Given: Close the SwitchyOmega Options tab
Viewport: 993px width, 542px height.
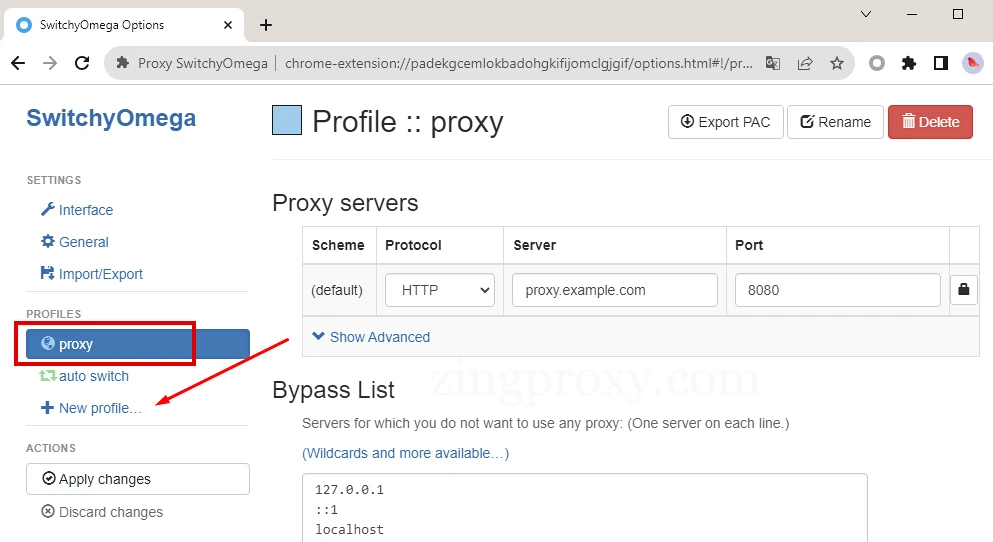Looking at the screenshot, I should [x=228, y=25].
